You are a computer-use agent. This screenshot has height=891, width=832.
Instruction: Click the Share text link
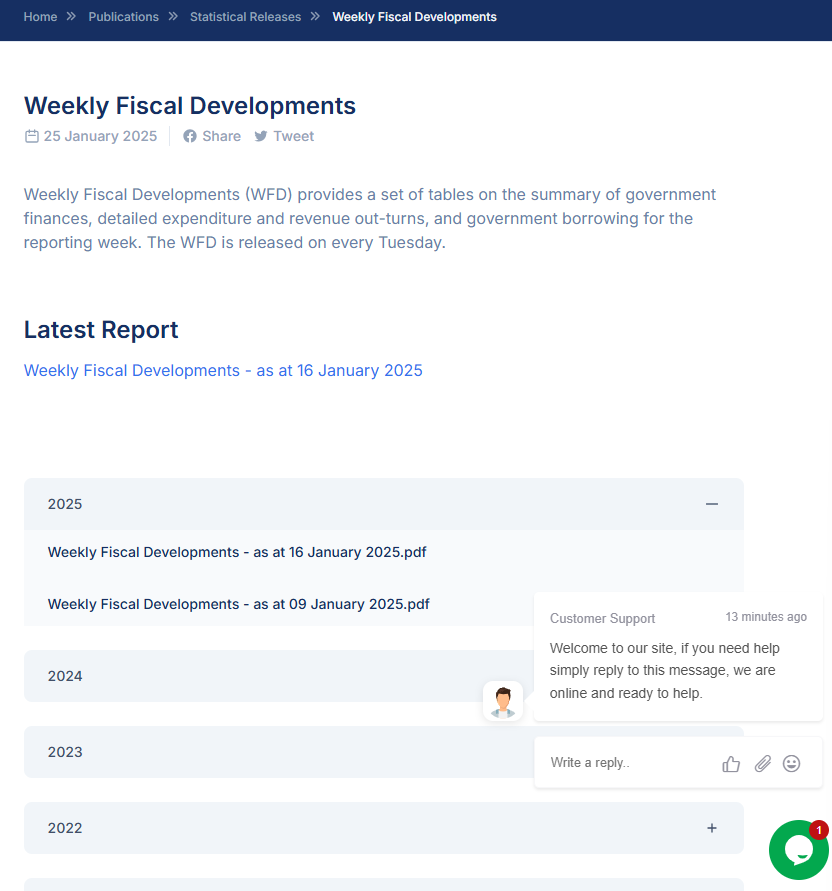pyautogui.click(x=222, y=136)
